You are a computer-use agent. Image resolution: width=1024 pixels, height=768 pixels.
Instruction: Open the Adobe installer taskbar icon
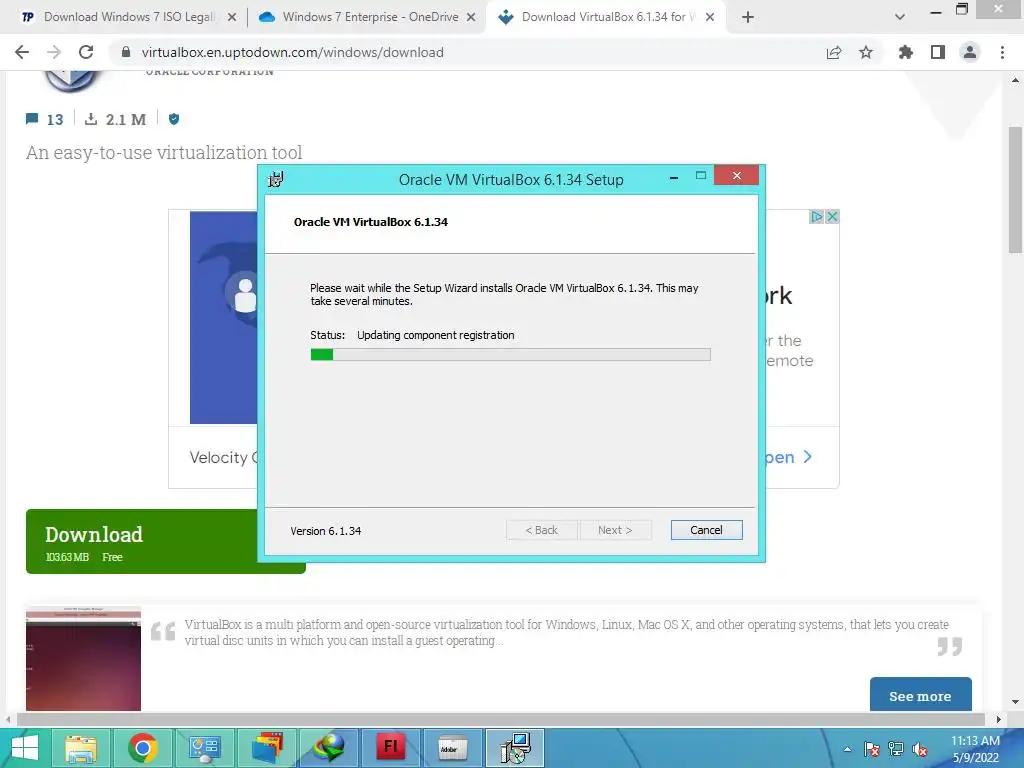click(x=452, y=748)
